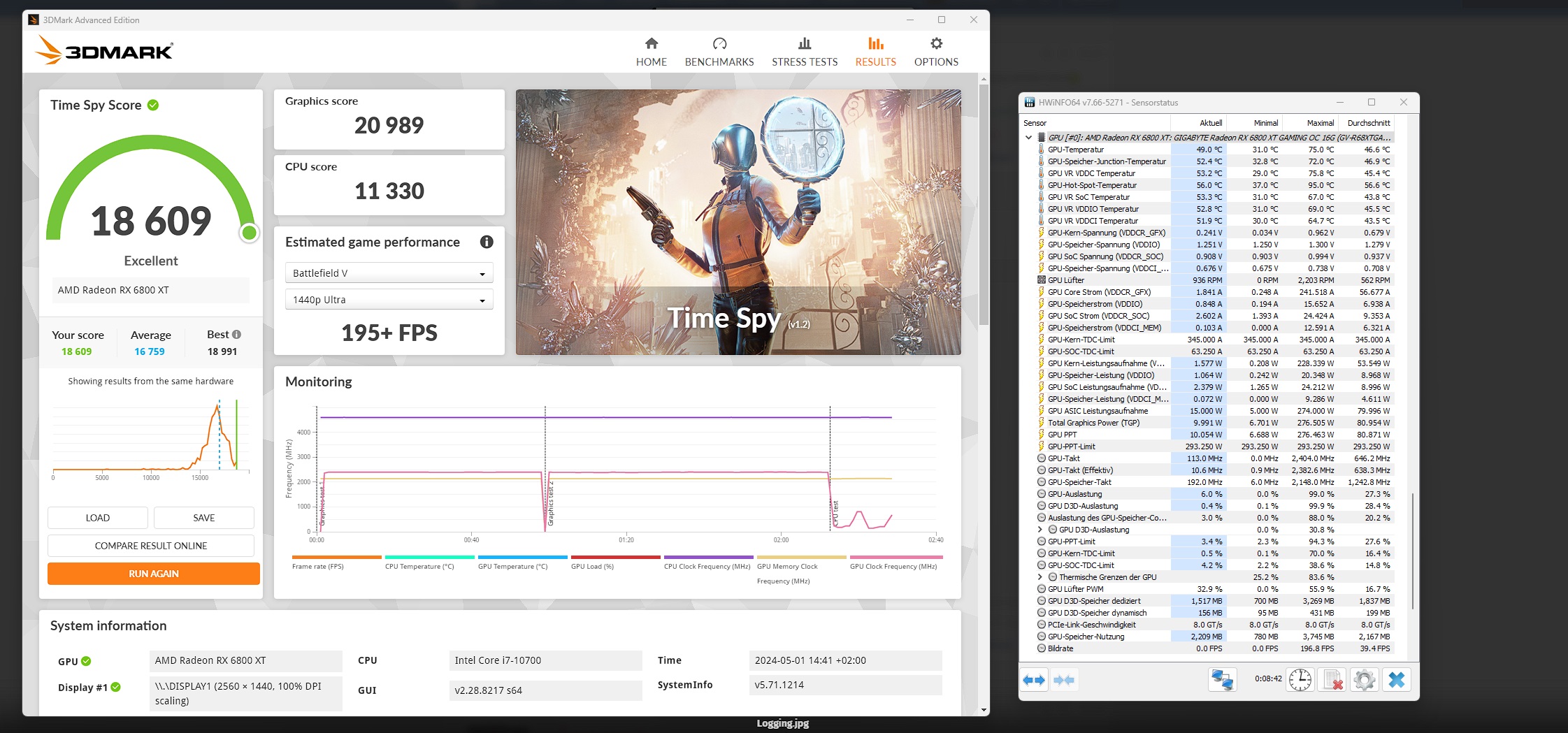
Task: Click the Maximal column header in HWiNFO
Action: point(1320,123)
